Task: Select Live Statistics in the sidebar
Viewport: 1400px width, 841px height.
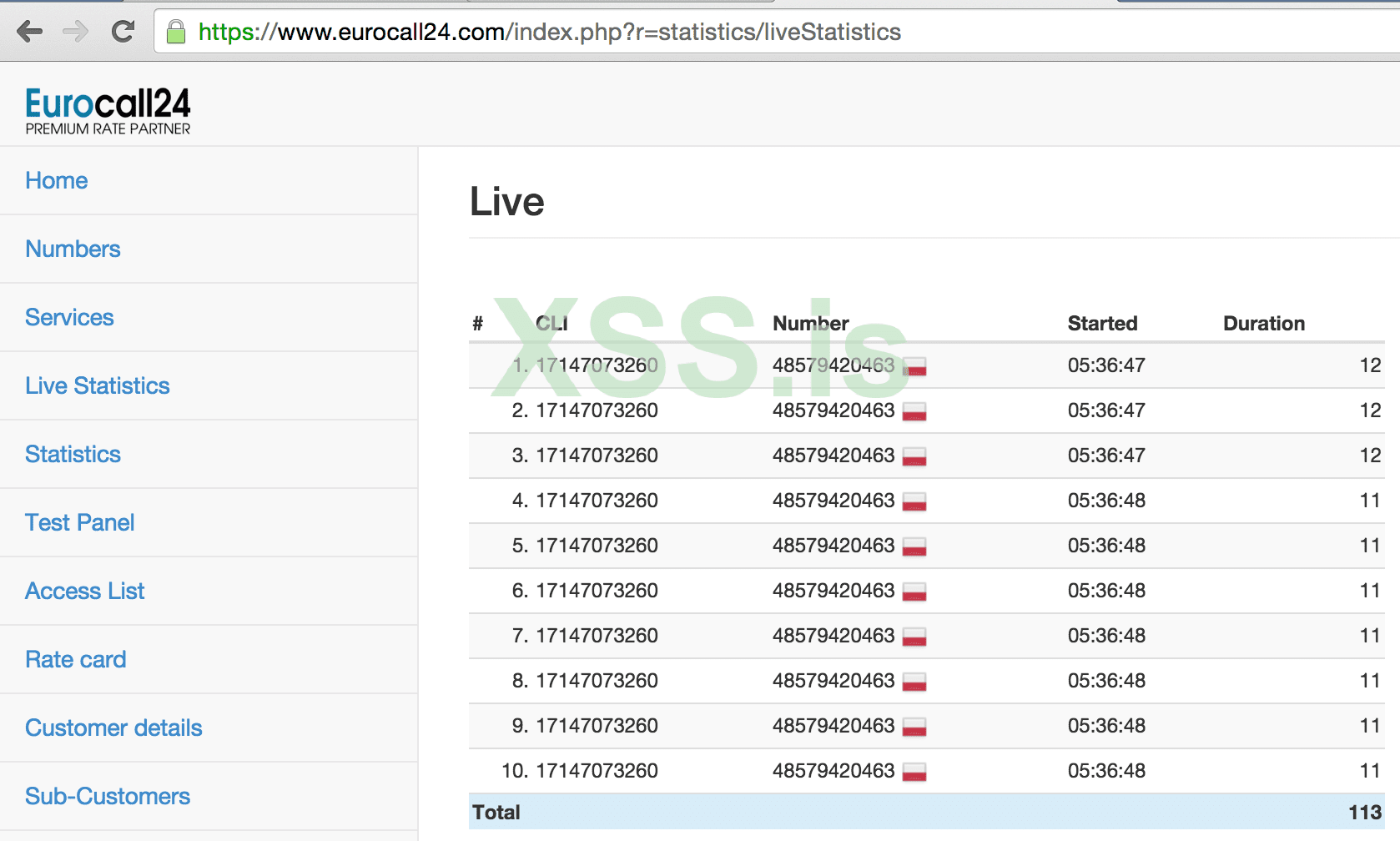Action: (98, 385)
